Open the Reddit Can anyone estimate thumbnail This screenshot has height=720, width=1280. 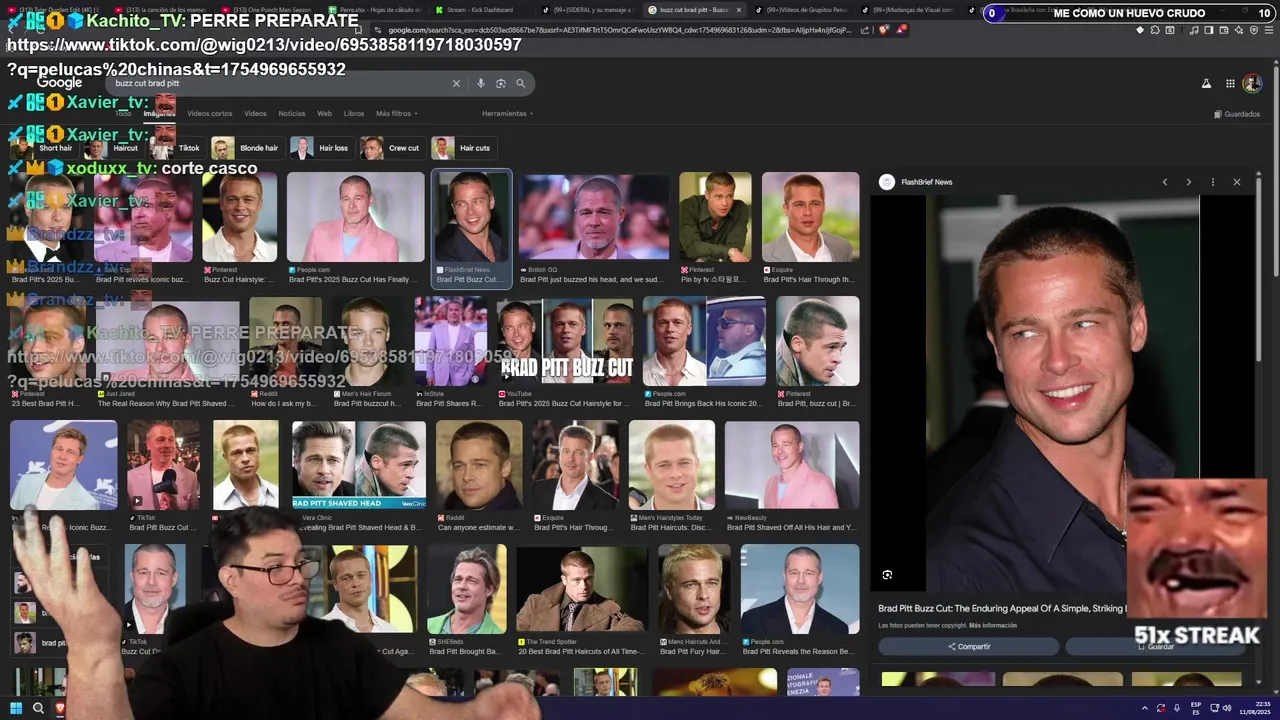pyautogui.click(x=479, y=465)
